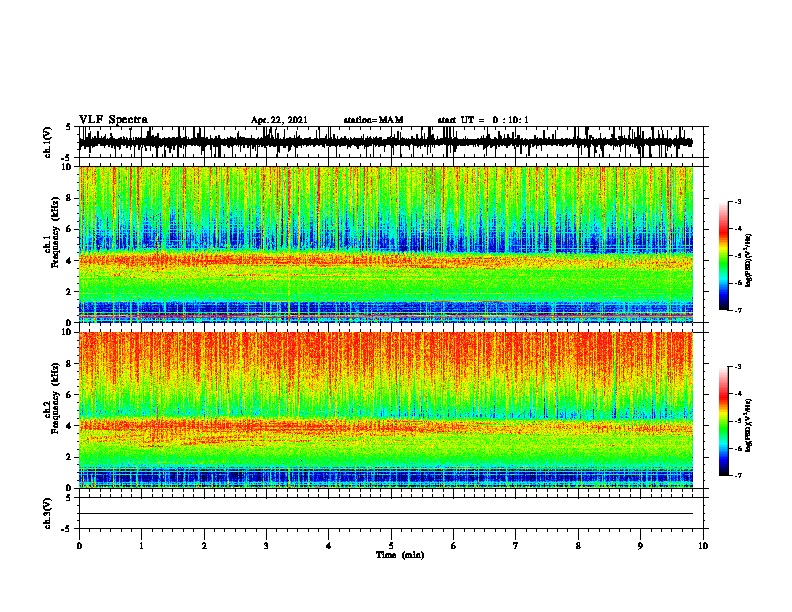Click the 'VLF Spectra' title text
Viewport: 792px width, 612px height.
coord(113,120)
